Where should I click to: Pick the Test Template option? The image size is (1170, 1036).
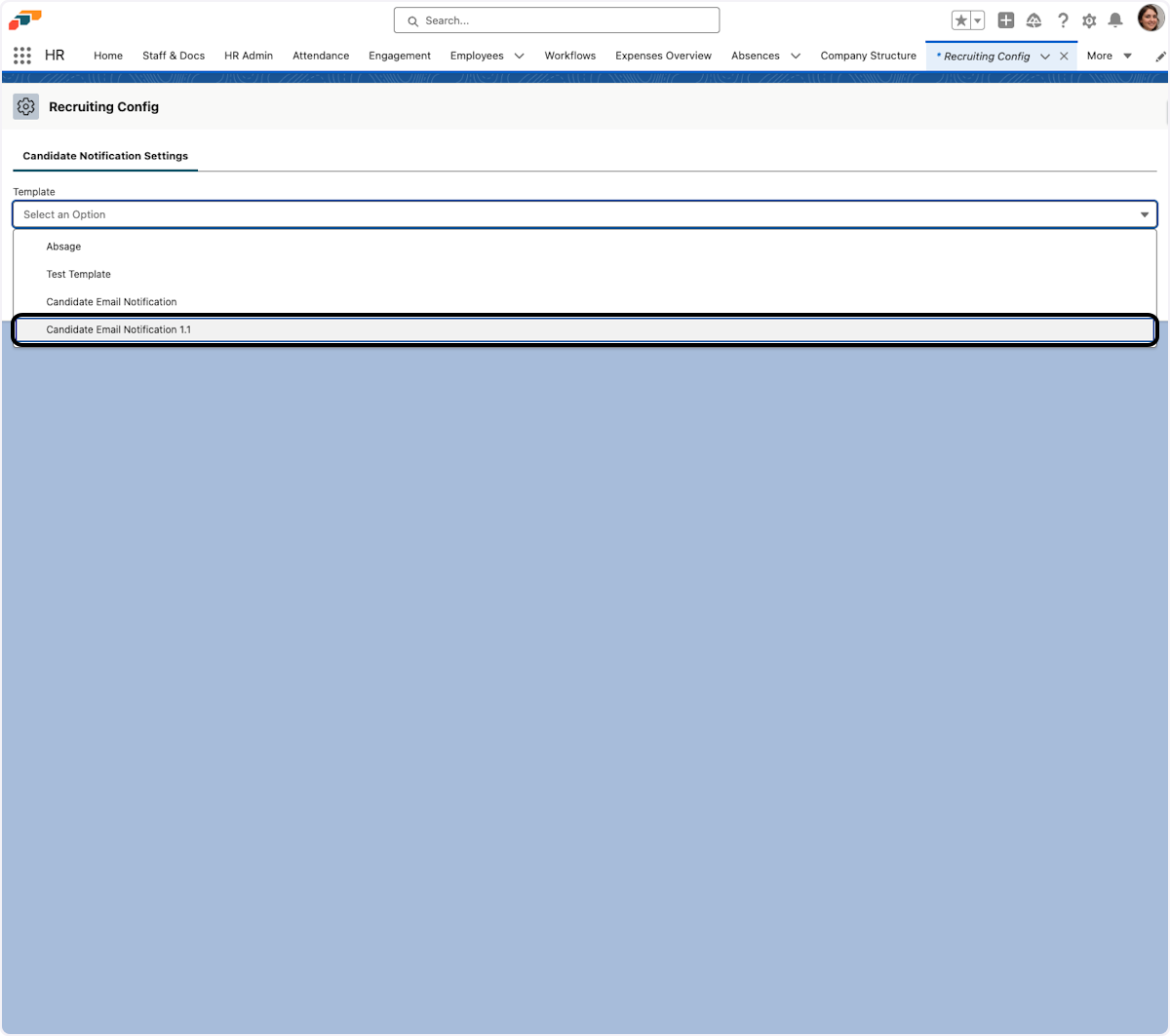click(x=78, y=274)
